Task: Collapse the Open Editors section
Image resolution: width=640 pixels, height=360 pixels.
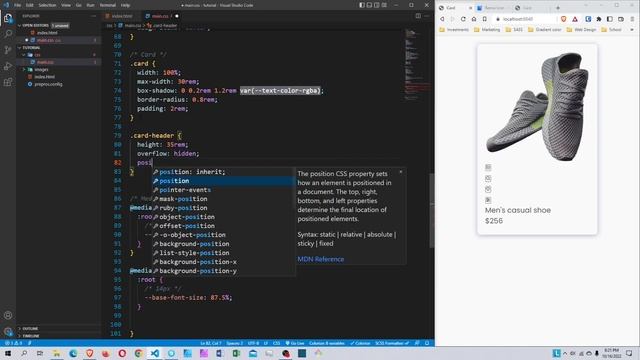Action: (x=19, y=25)
